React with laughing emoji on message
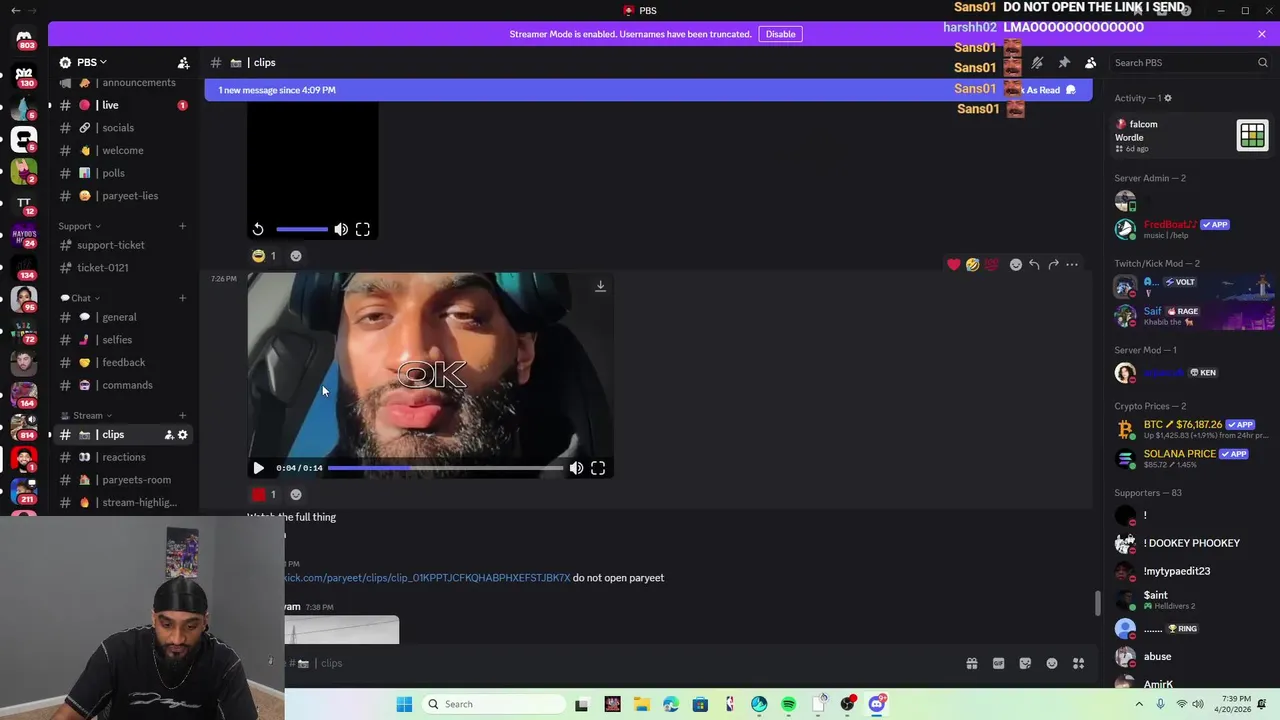 pos(972,265)
